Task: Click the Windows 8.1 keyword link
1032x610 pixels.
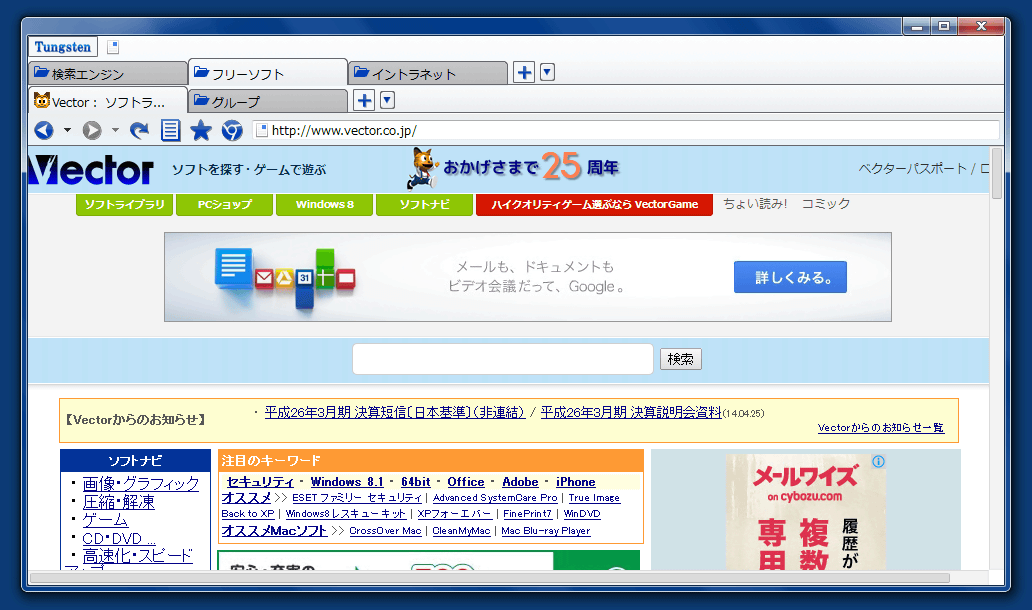Action: pos(347,482)
